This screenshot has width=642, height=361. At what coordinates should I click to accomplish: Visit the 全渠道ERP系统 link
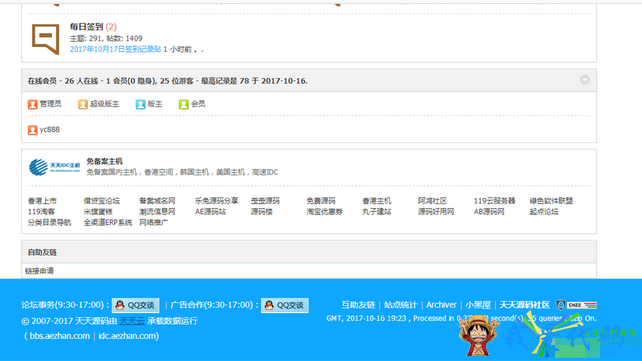108,223
